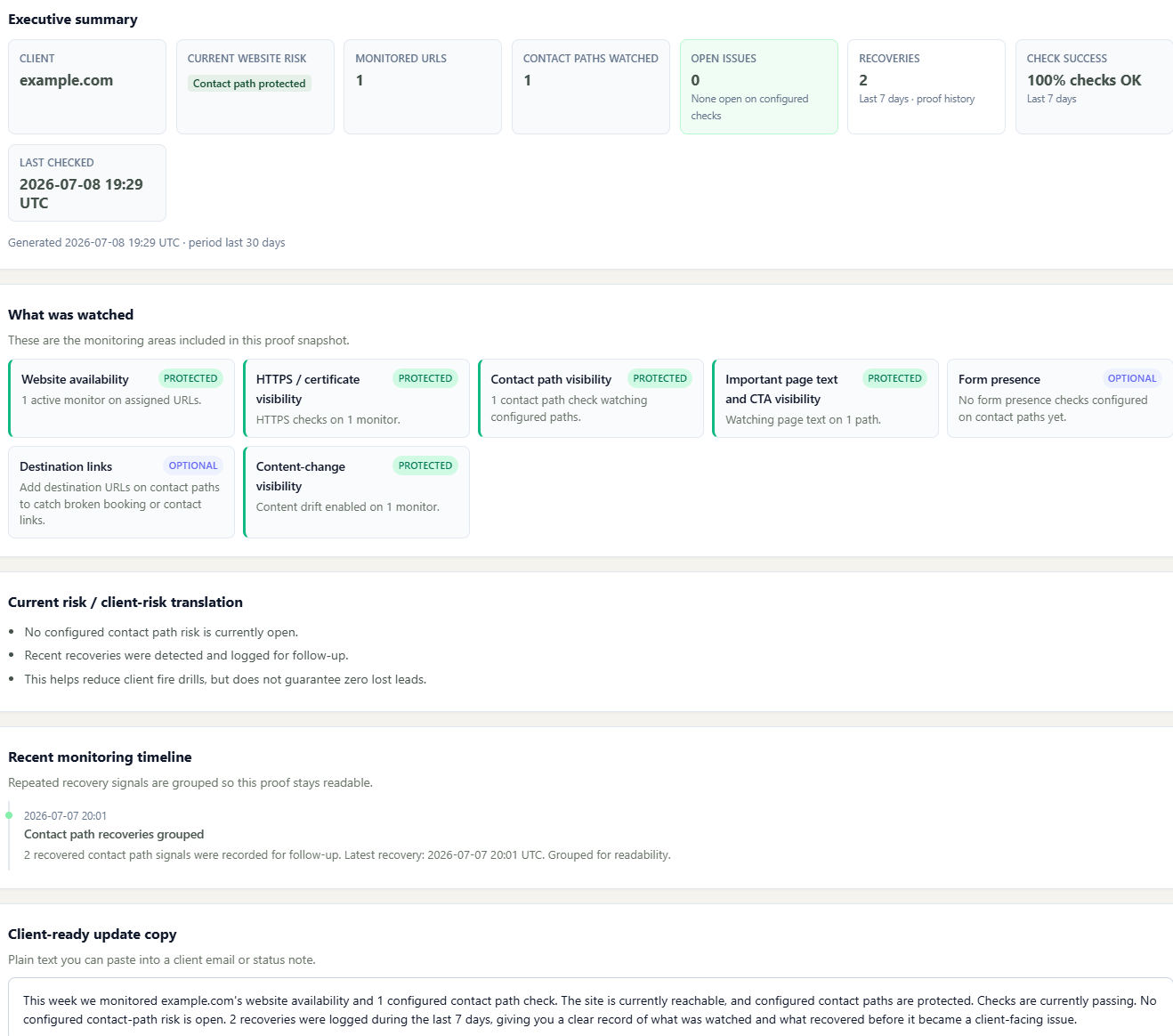Select bullet 'No configured contact path risk is currently open.'

pyautogui.click(x=161, y=633)
